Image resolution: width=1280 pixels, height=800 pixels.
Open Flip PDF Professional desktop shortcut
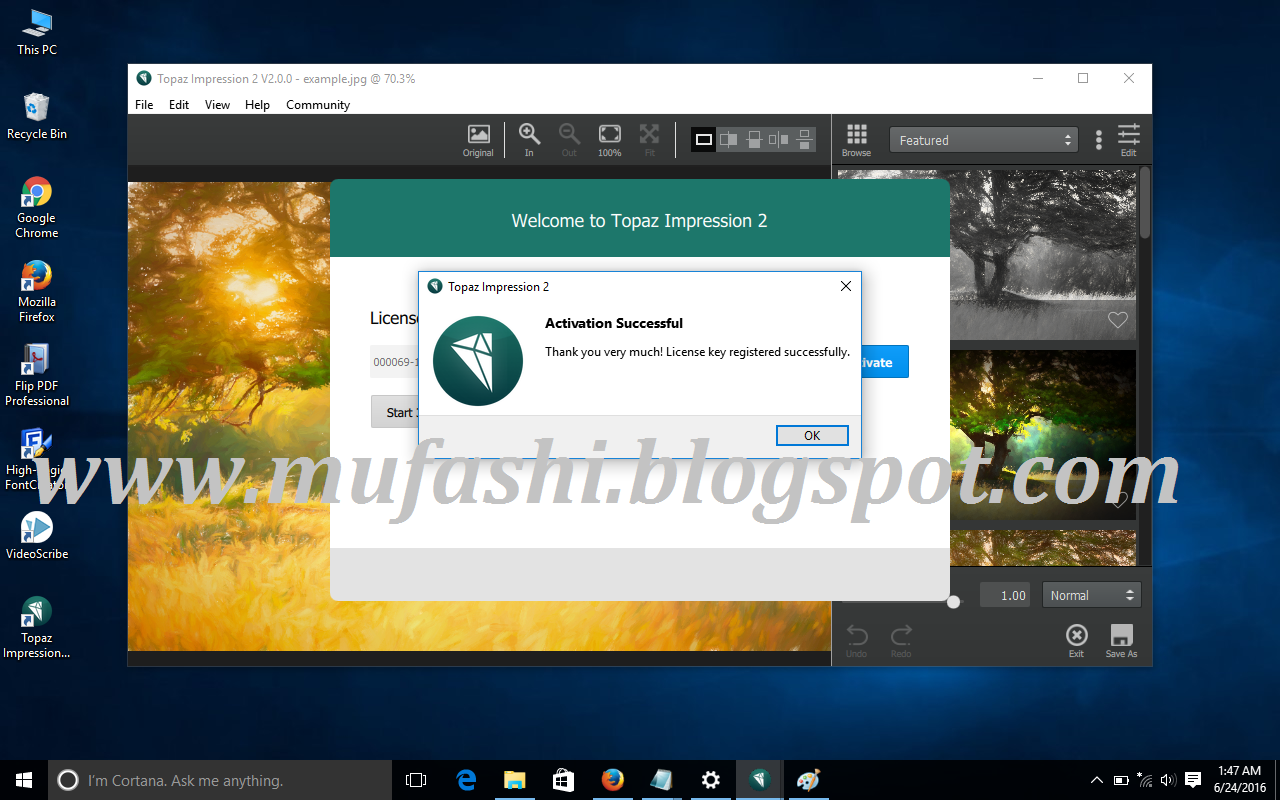(x=37, y=376)
